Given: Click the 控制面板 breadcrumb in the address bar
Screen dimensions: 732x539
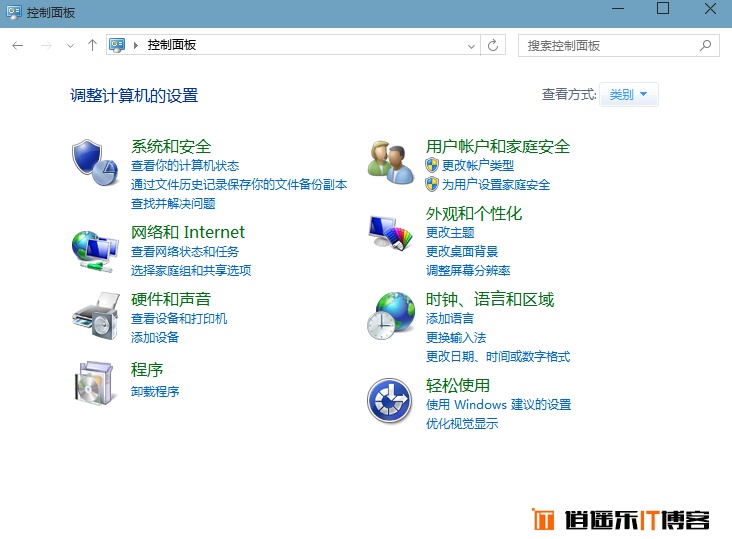Looking at the screenshot, I should pyautogui.click(x=172, y=45).
